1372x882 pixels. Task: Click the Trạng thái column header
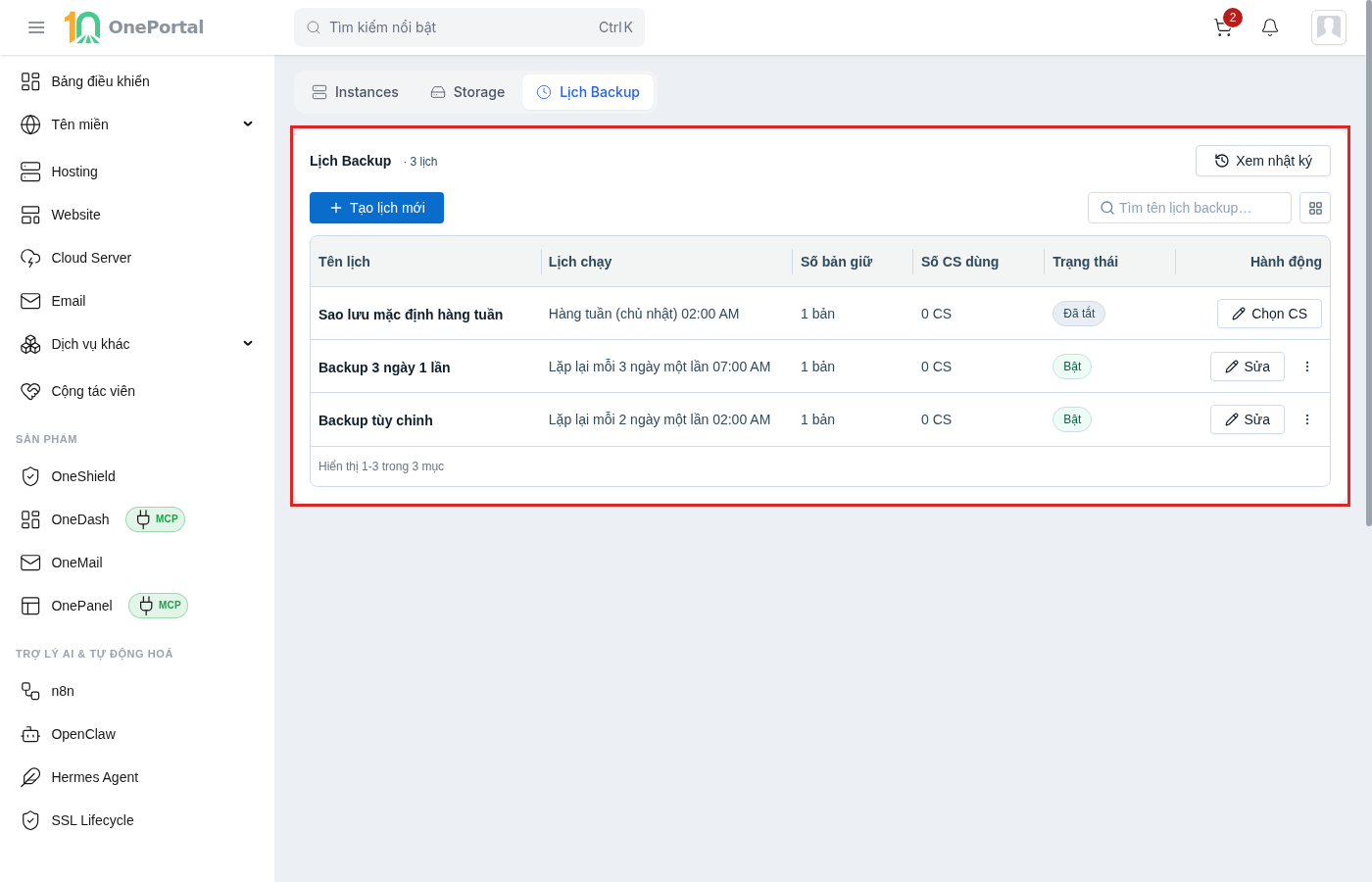click(x=1085, y=262)
